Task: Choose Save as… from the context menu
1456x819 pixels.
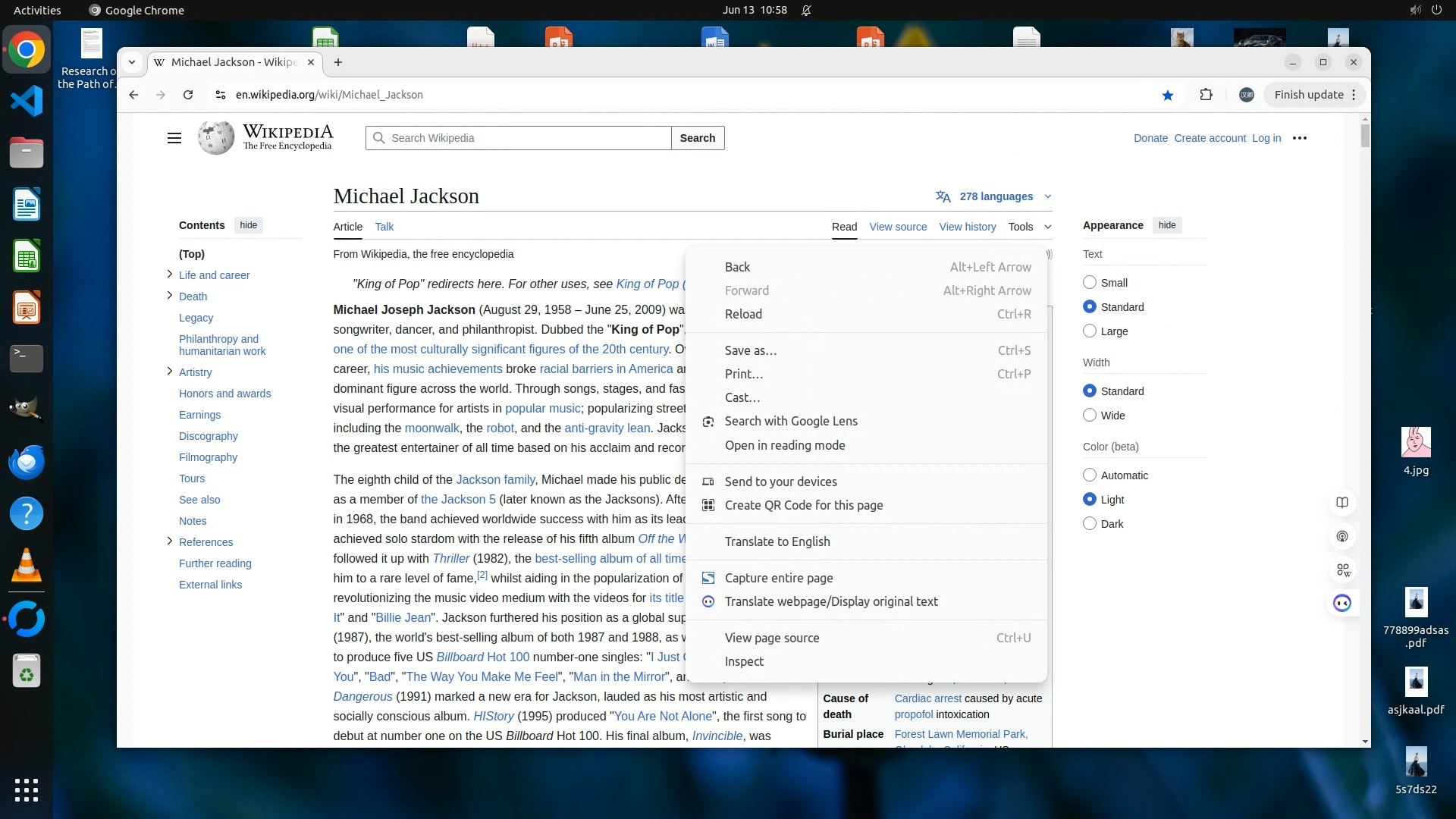Action: click(750, 350)
